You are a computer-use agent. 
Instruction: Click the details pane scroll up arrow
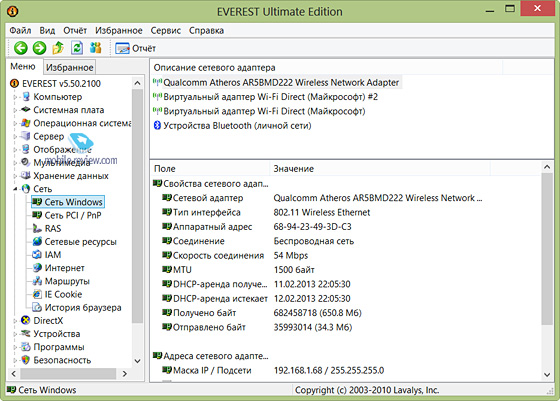click(x=547, y=167)
